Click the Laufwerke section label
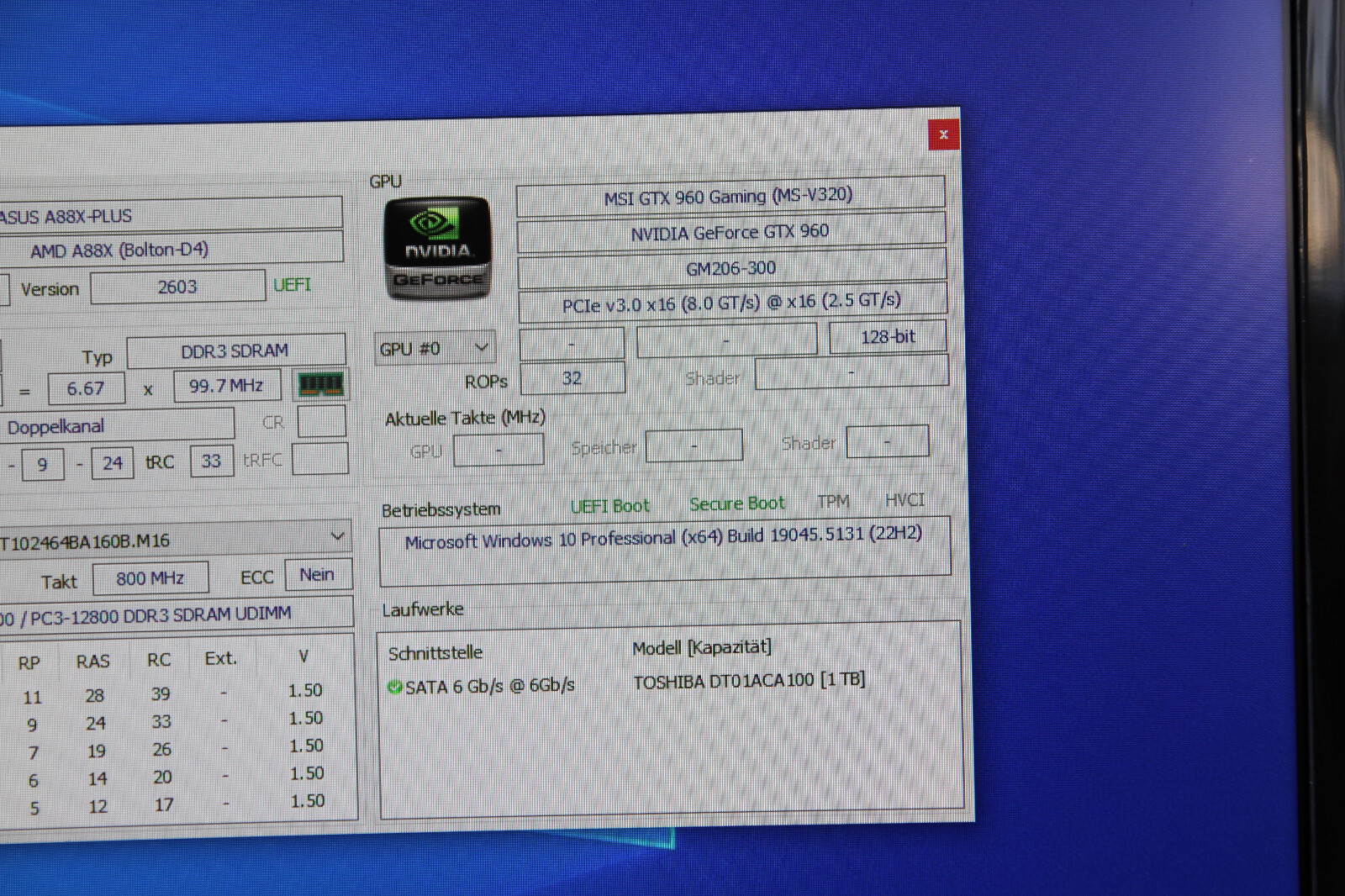1345x896 pixels. 423,609
